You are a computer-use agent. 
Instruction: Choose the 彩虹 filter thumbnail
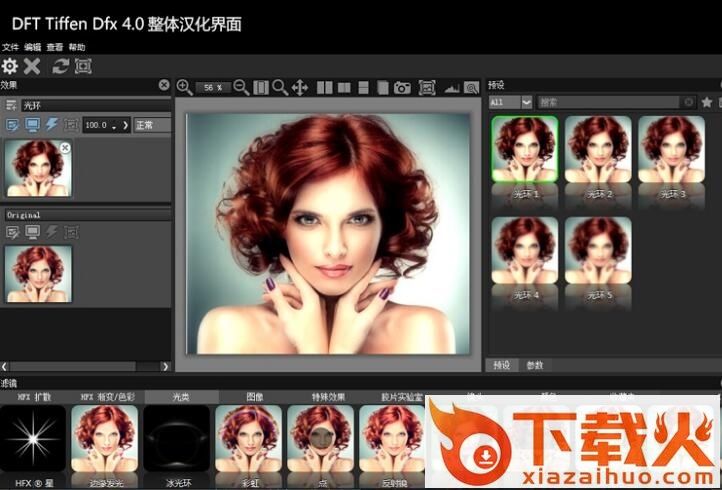point(249,438)
